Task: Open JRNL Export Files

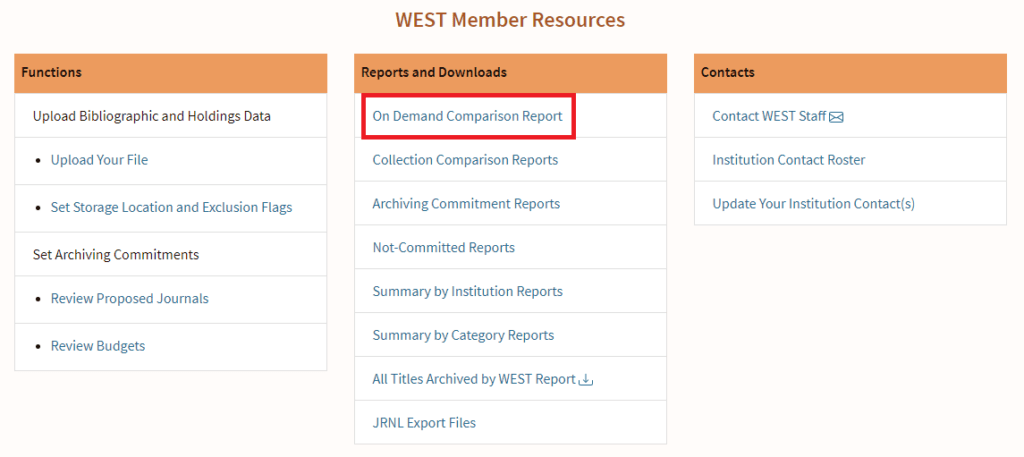Action: tap(424, 422)
